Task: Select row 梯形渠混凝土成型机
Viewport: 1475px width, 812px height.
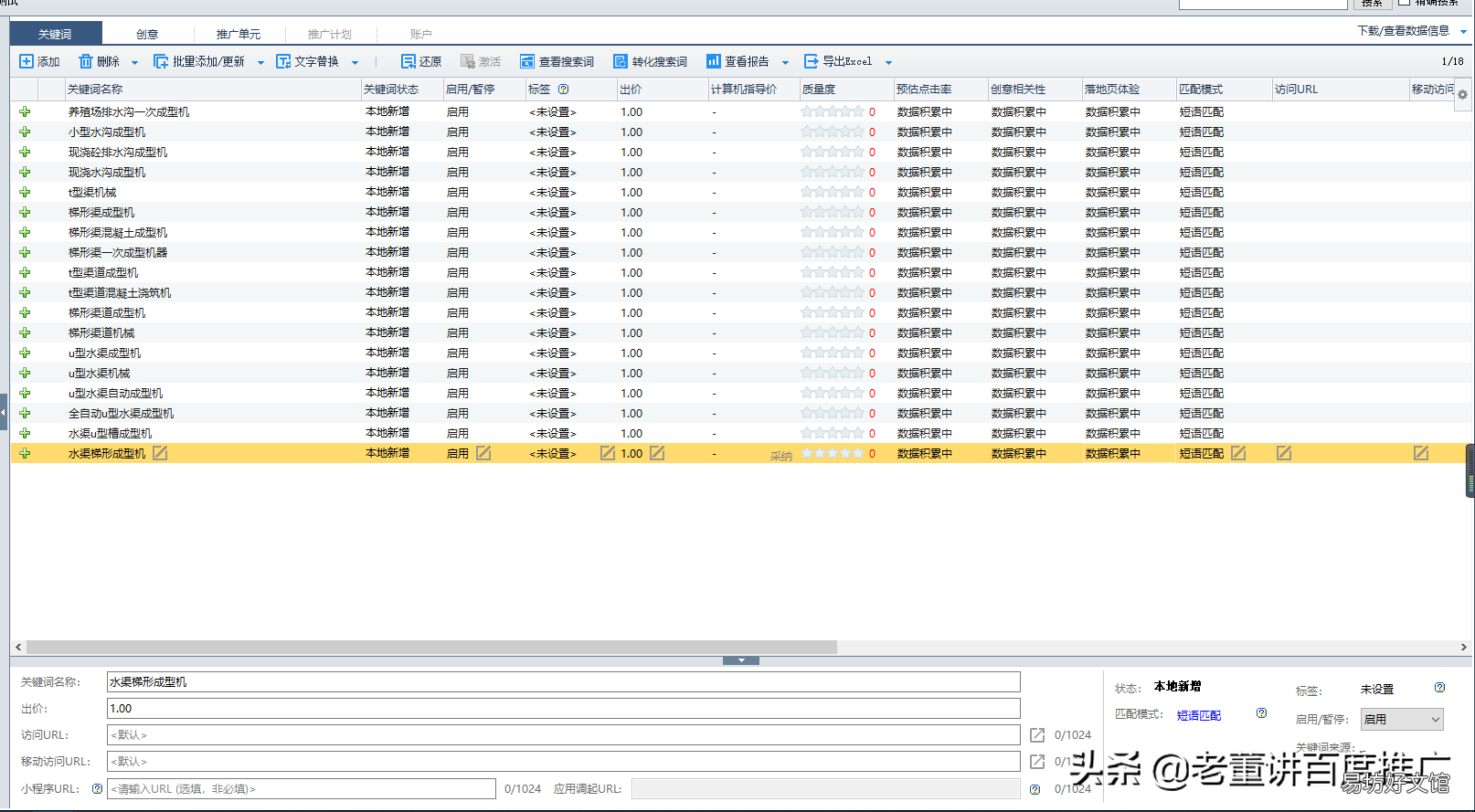Action: click(x=737, y=232)
